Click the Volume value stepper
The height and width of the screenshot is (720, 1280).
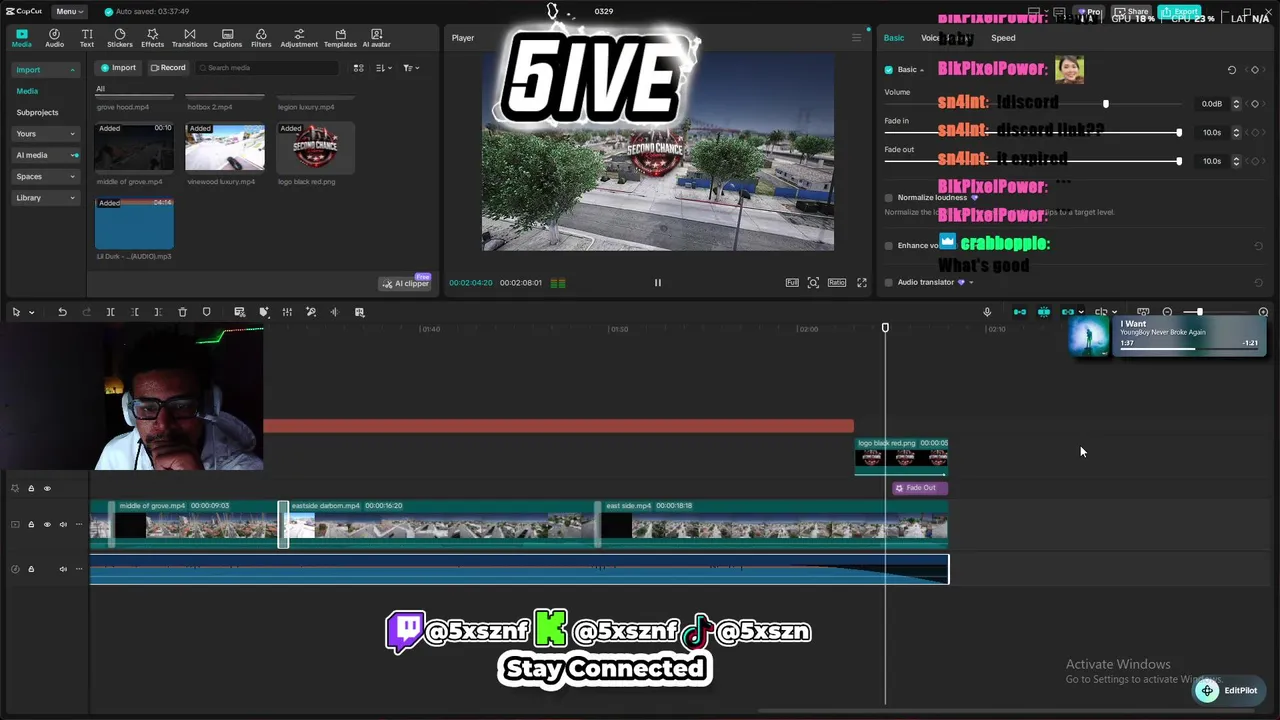tap(1236, 104)
